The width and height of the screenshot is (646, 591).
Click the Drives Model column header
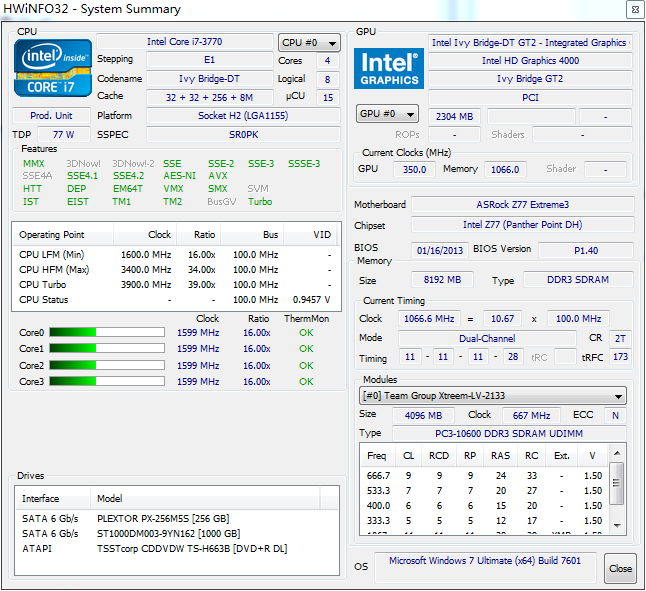(x=205, y=499)
